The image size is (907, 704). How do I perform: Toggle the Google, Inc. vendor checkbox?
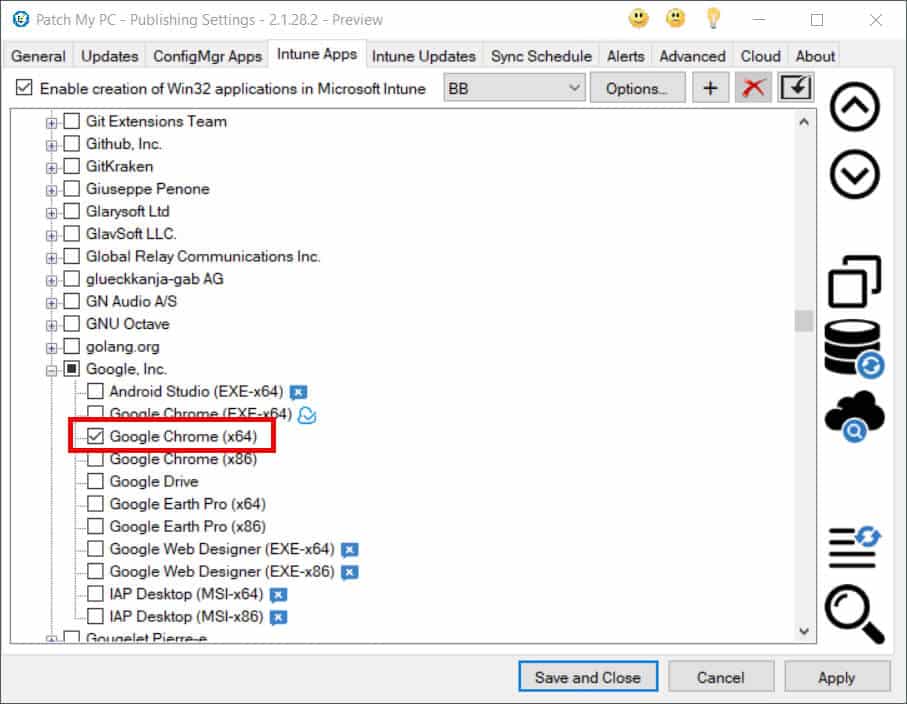point(72,369)
